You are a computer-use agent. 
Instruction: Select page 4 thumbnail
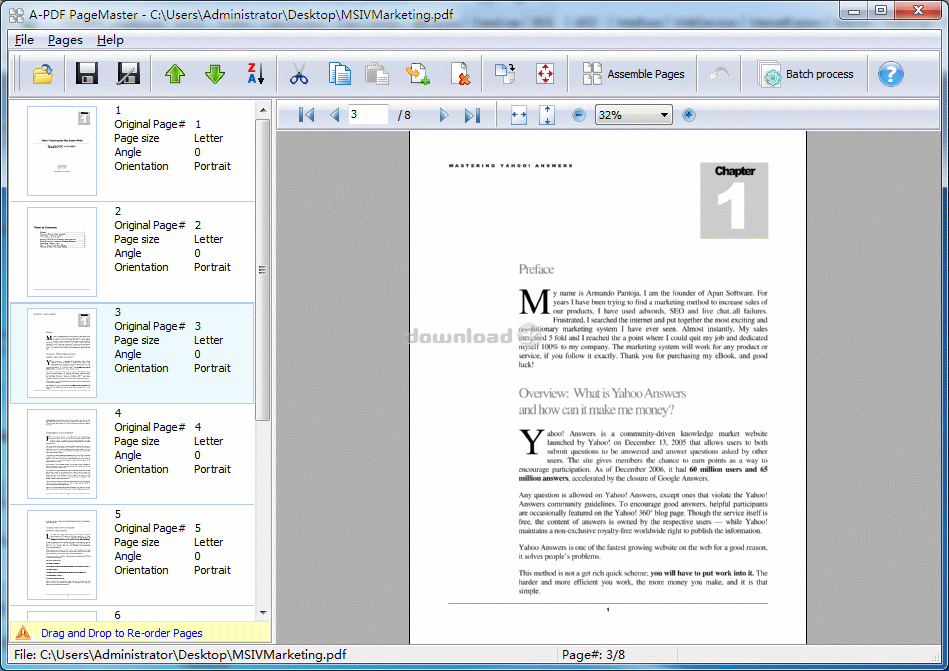pyautogui.click(x=62, y=454)
